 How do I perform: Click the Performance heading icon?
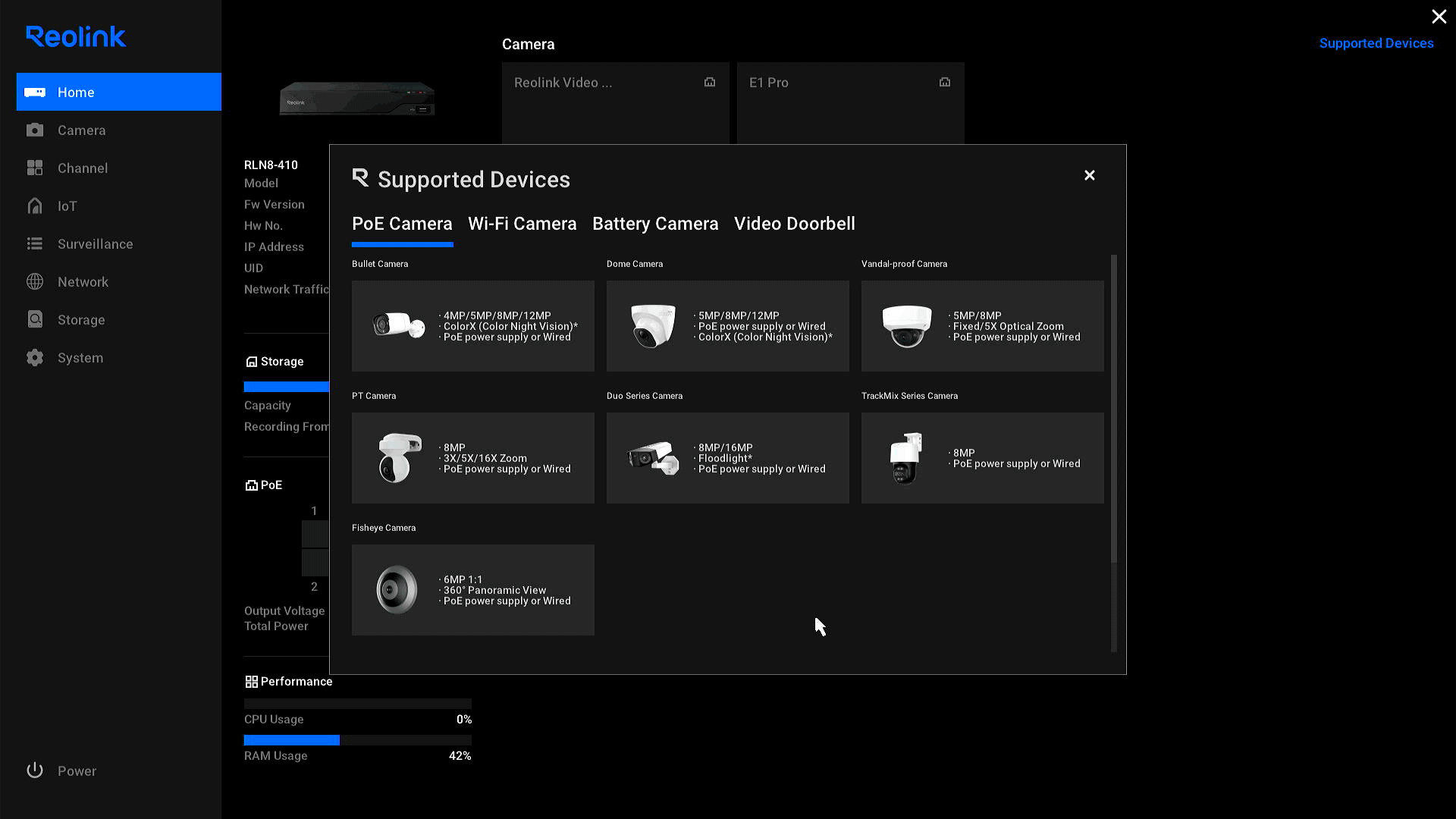click(252, 682)
